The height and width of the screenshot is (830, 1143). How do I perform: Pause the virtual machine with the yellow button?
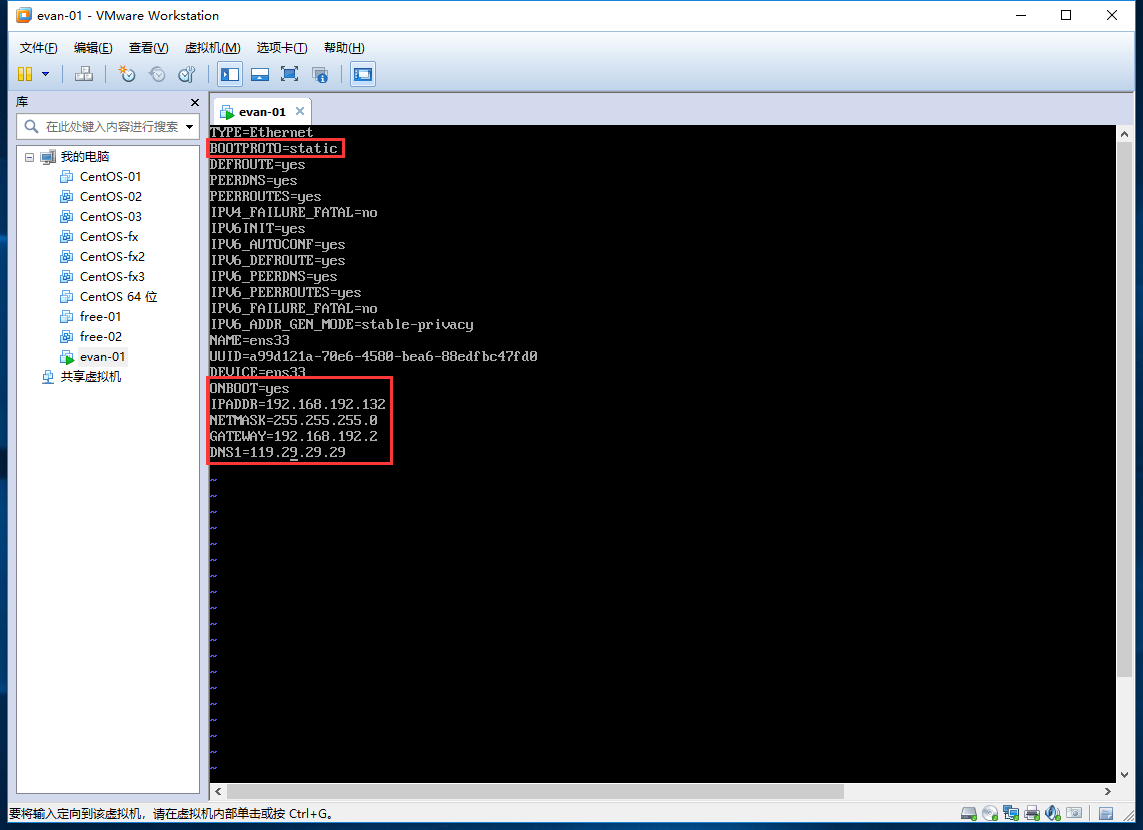tap(25, 74)
